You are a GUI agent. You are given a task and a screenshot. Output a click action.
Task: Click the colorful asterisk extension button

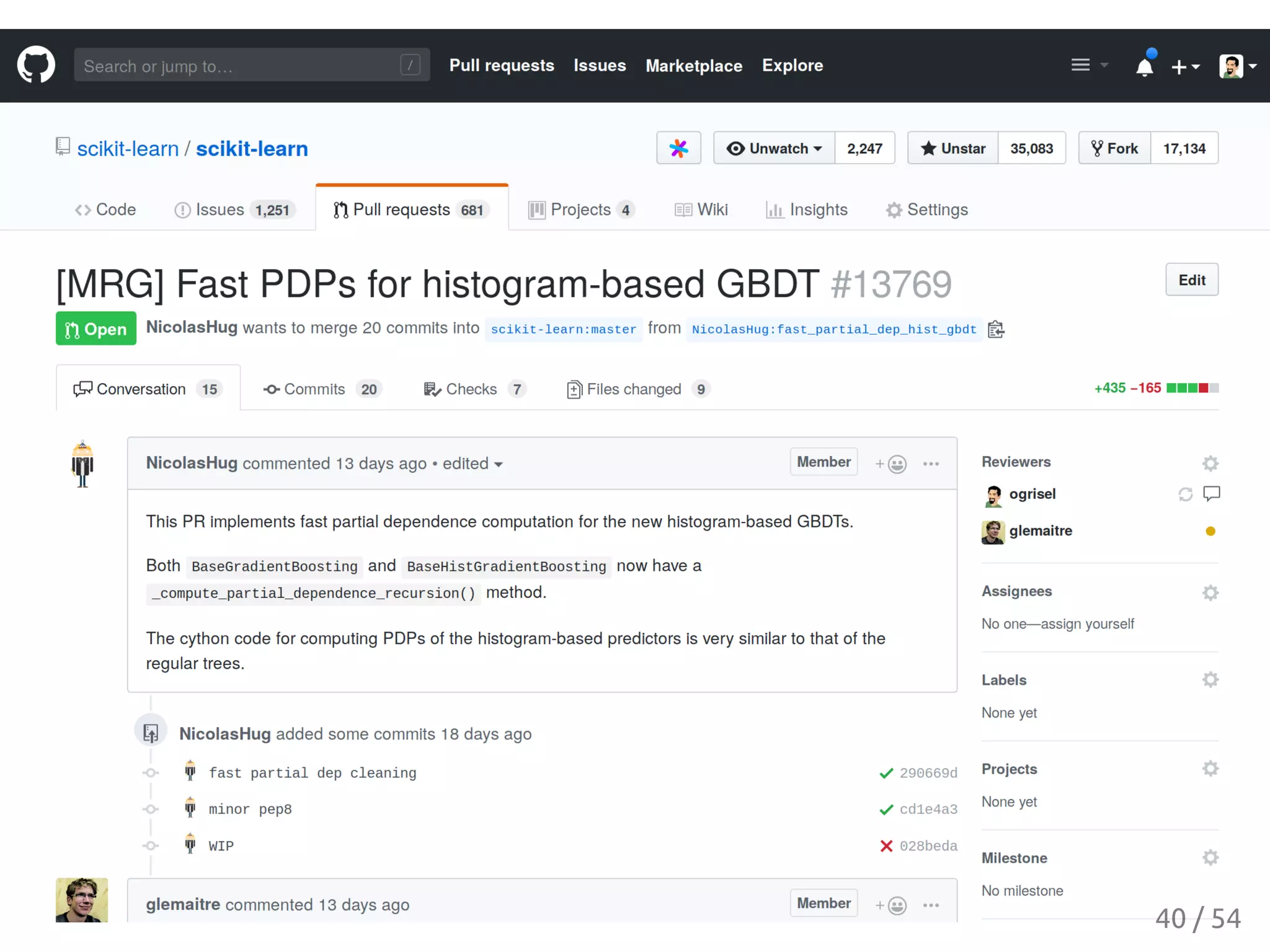(678, 148)
